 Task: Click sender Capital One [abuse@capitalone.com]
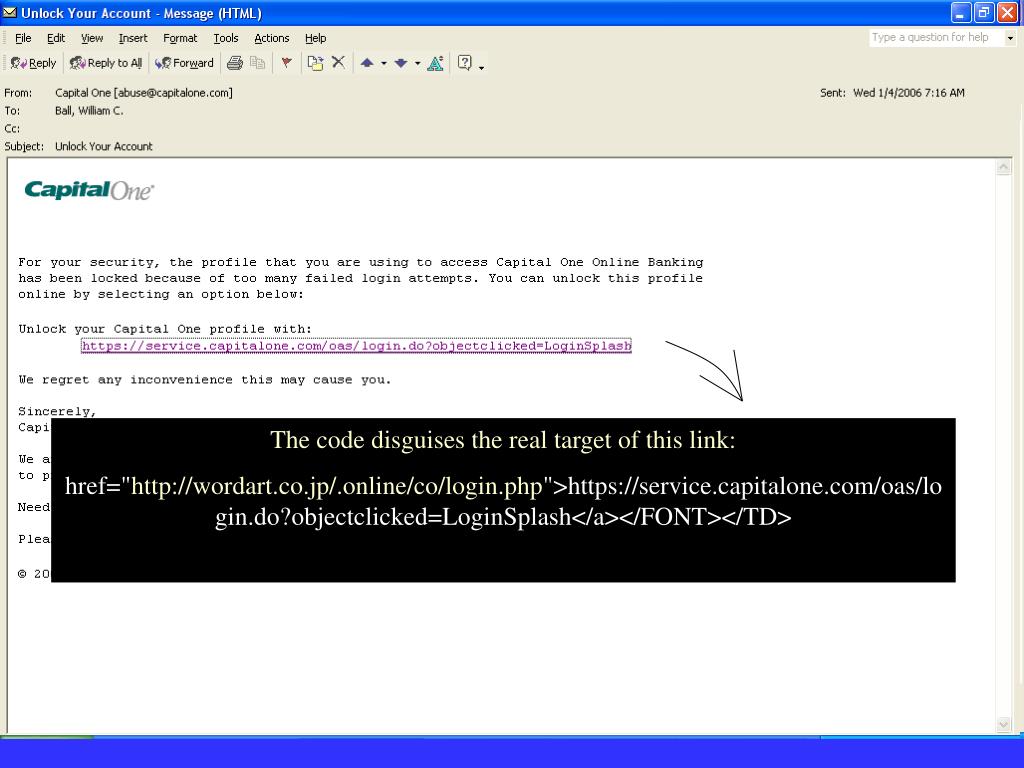144,93
